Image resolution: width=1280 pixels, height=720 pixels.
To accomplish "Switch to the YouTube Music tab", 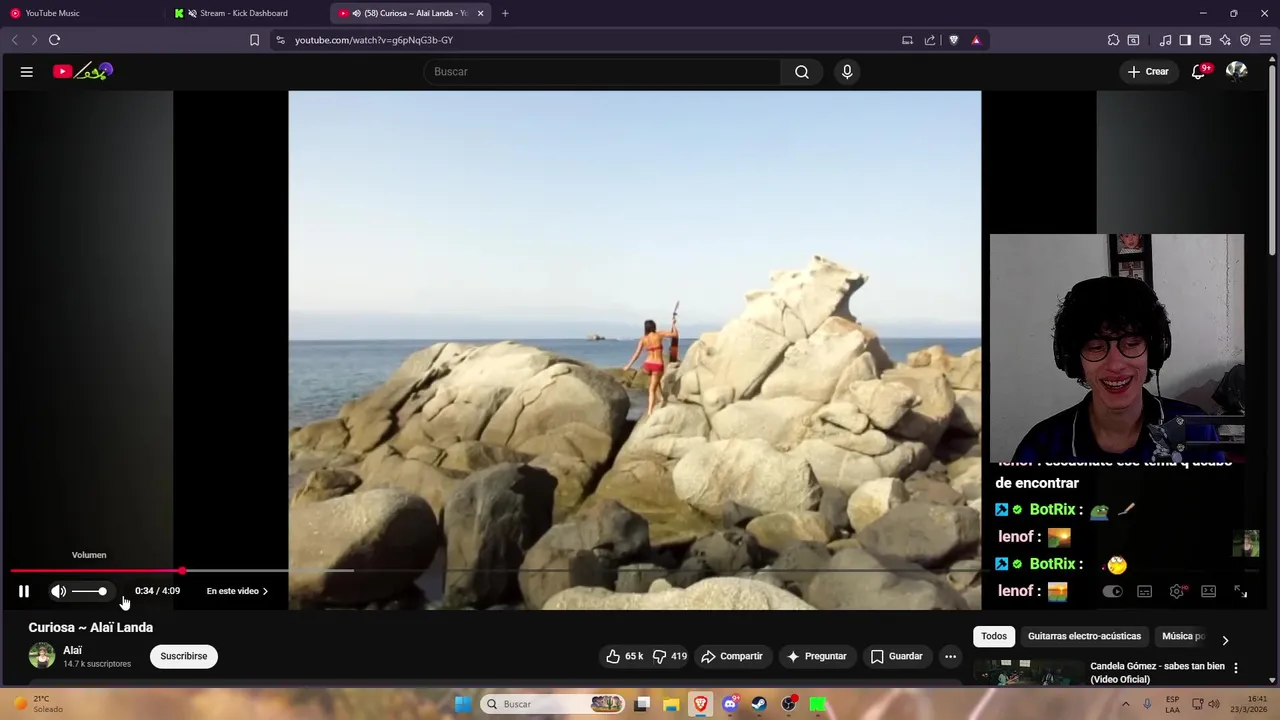I will tap(82, 13).
